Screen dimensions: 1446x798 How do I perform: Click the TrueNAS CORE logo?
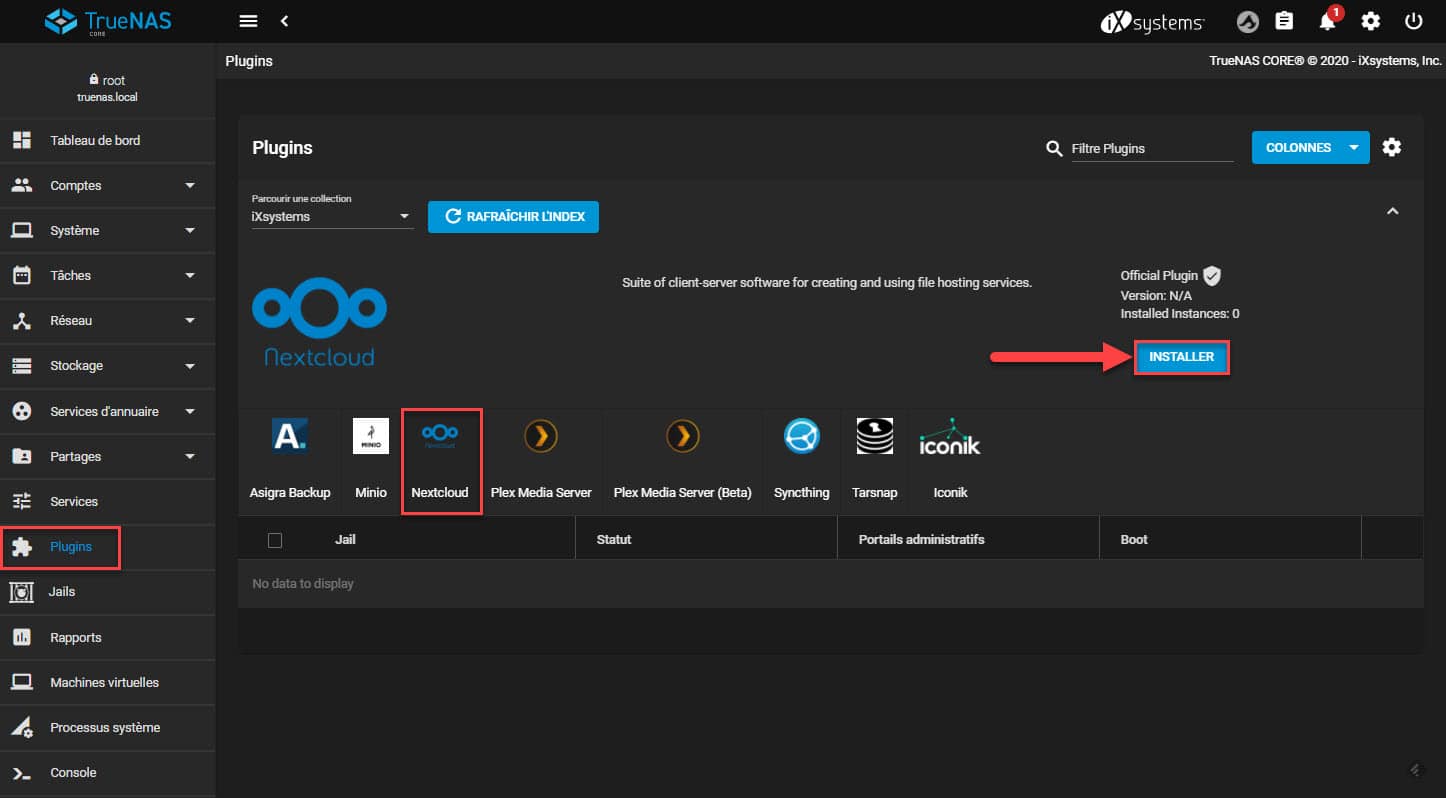coord(106,21)
